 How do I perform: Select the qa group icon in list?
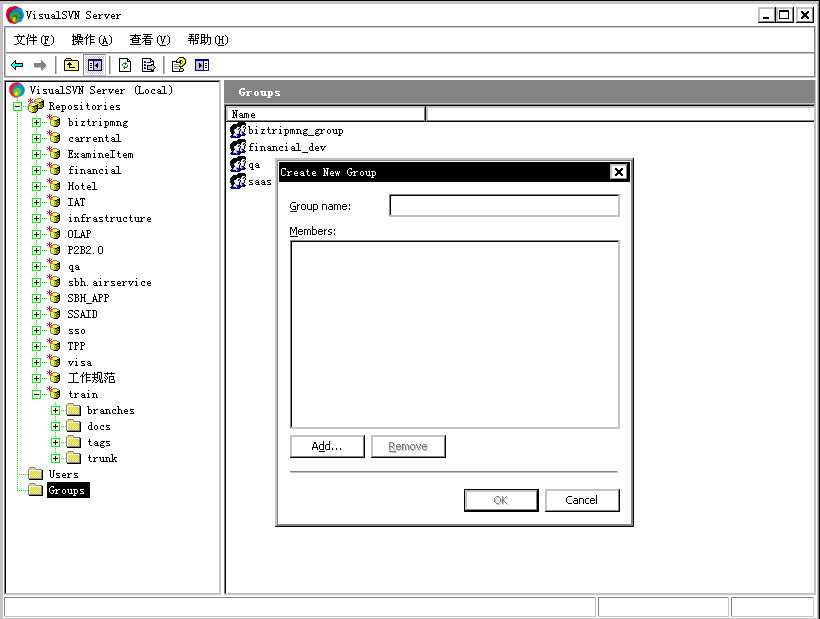click(x=238, y=164)
